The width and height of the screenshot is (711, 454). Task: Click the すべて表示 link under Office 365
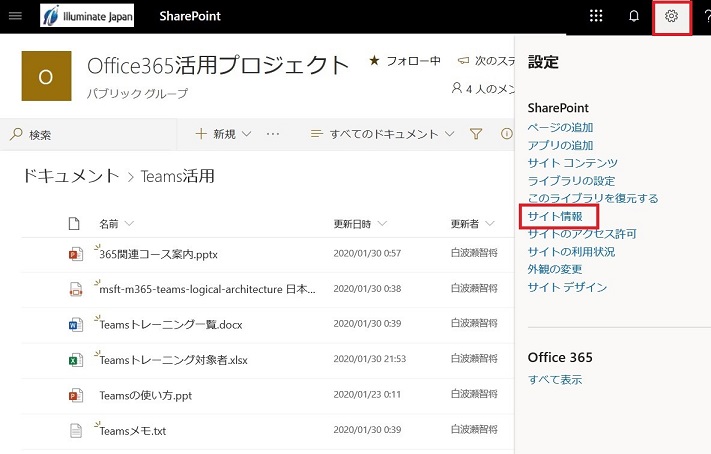click(554, 379)
